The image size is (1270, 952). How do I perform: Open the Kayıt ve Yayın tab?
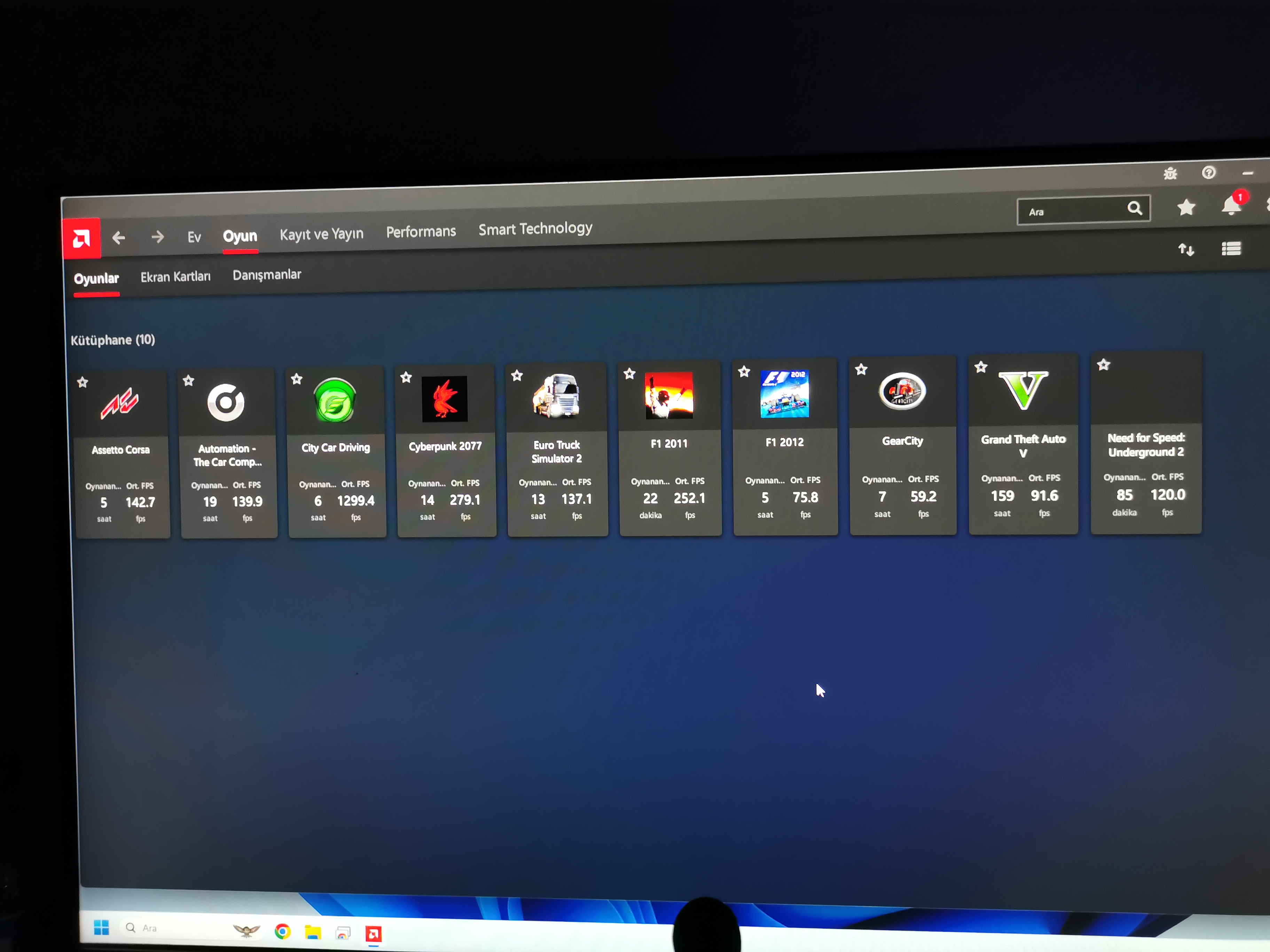tap(322, 234)
